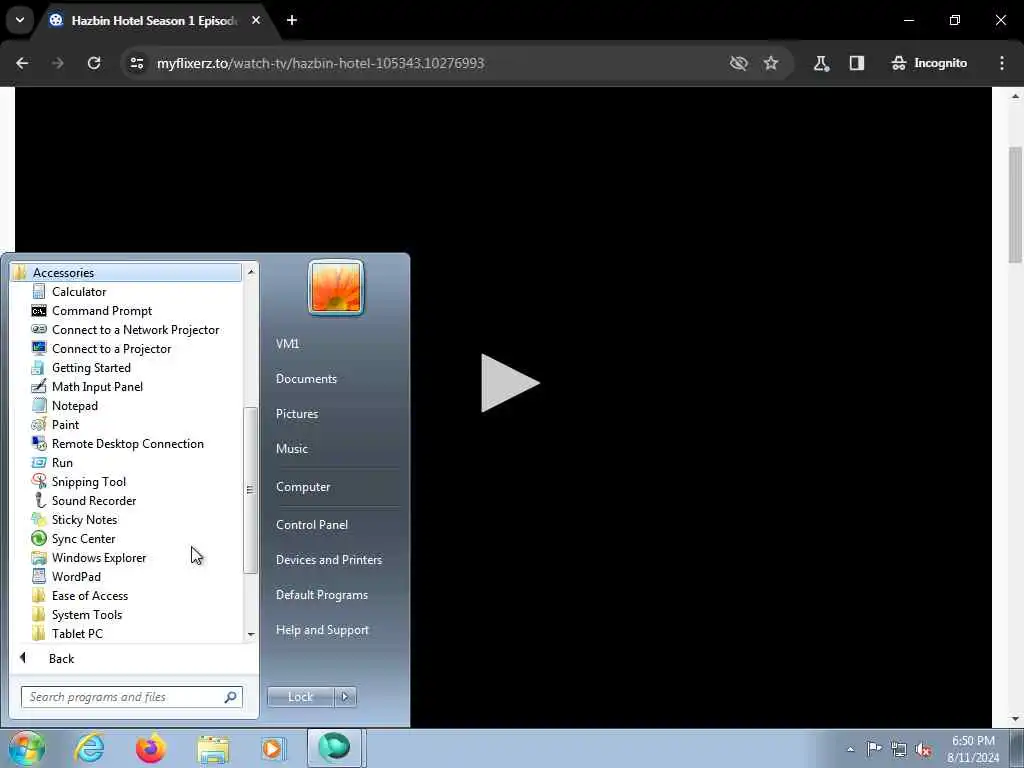
Task: Open Documents from the start menu
Action: pyautogui.click(x=306, y=379)
